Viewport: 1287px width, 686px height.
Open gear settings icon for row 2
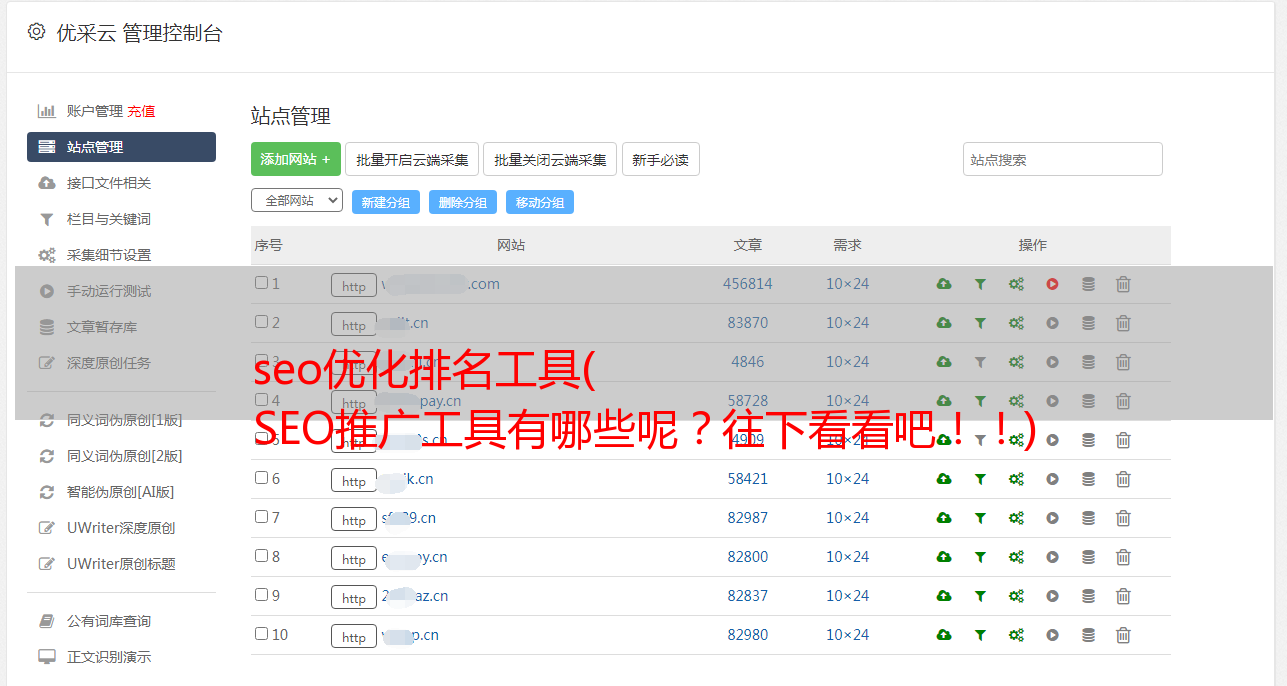(1016, 323)
